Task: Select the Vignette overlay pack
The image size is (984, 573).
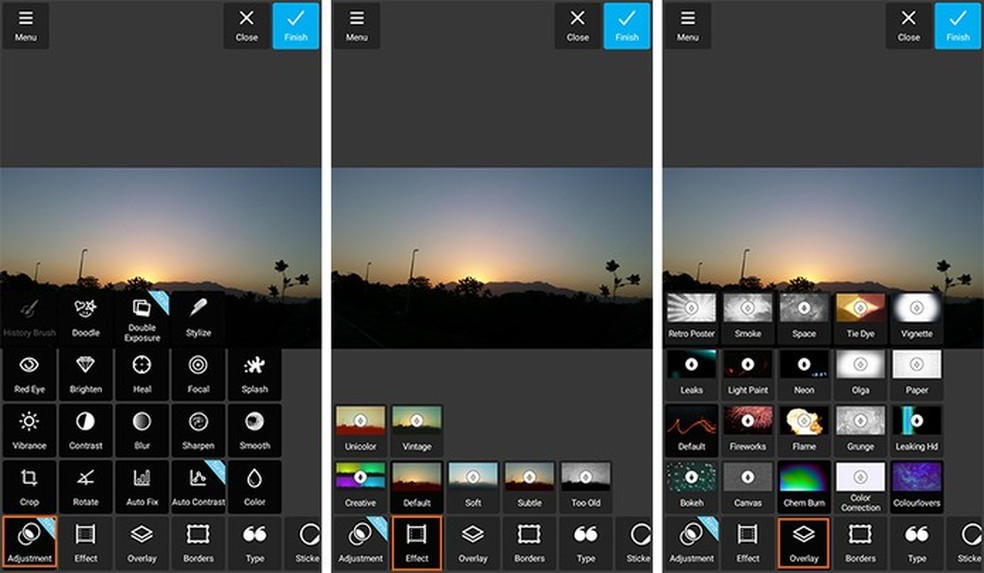Action: click(917, 318)
